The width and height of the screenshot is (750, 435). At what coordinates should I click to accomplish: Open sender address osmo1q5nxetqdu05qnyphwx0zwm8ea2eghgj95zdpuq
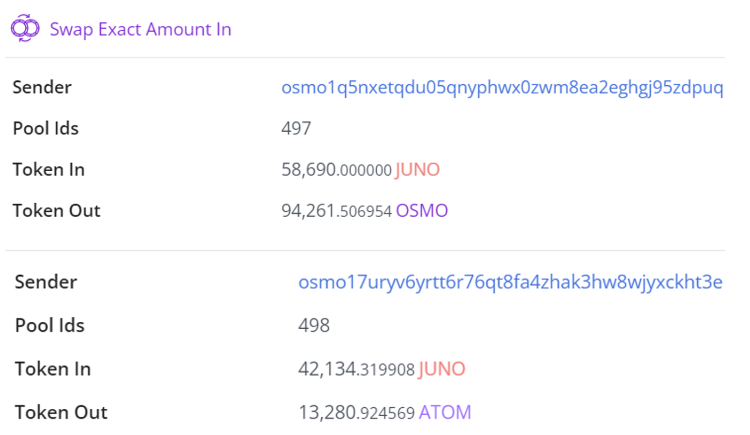coord(502,88)
